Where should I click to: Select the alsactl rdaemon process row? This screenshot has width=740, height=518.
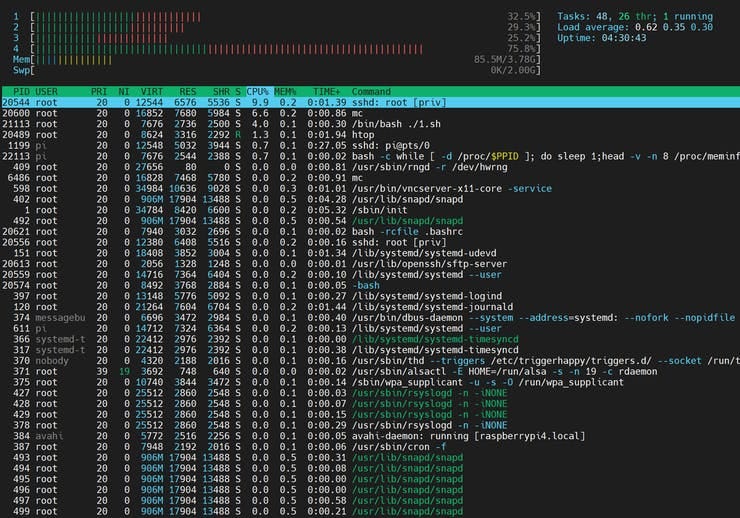pyautogui.click(x=370, y=372)
